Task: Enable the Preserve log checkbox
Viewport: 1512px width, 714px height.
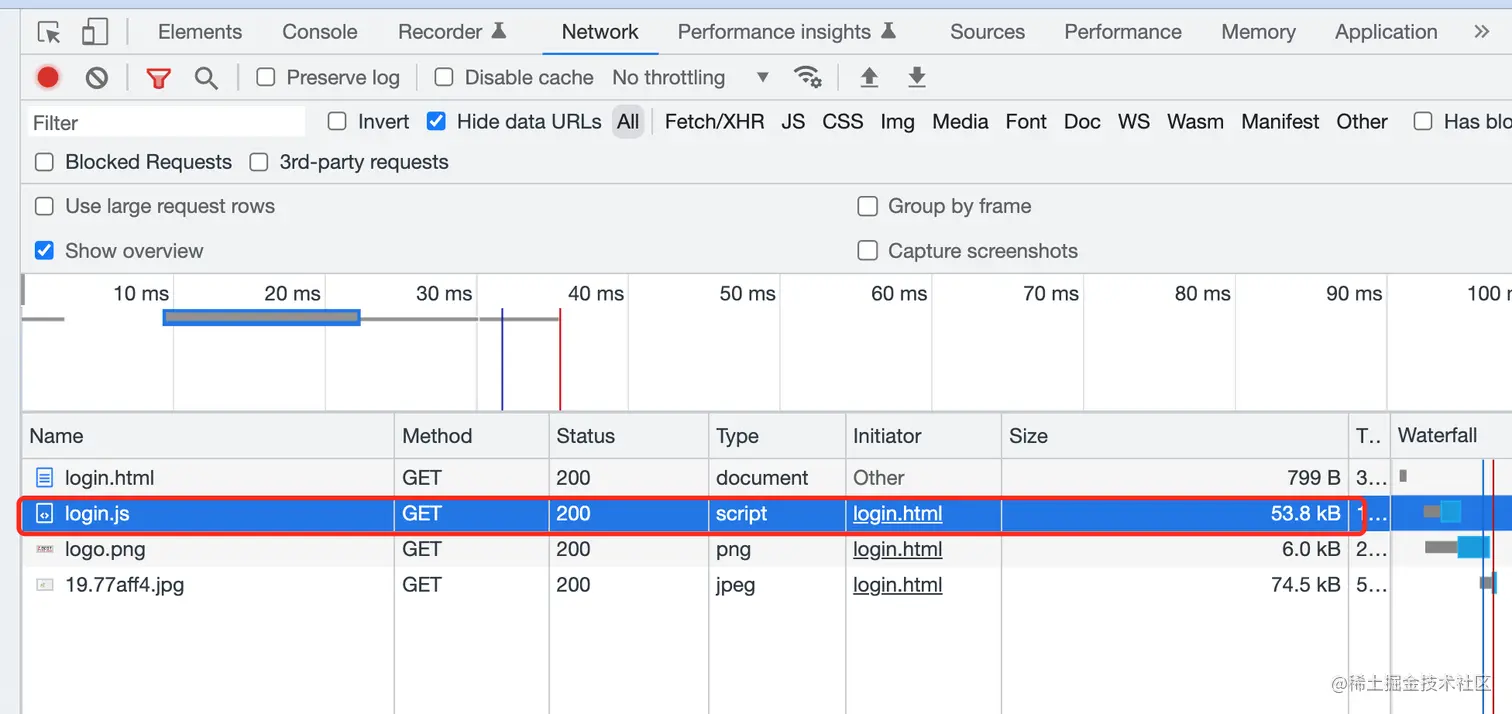Action: click(266, 77)
